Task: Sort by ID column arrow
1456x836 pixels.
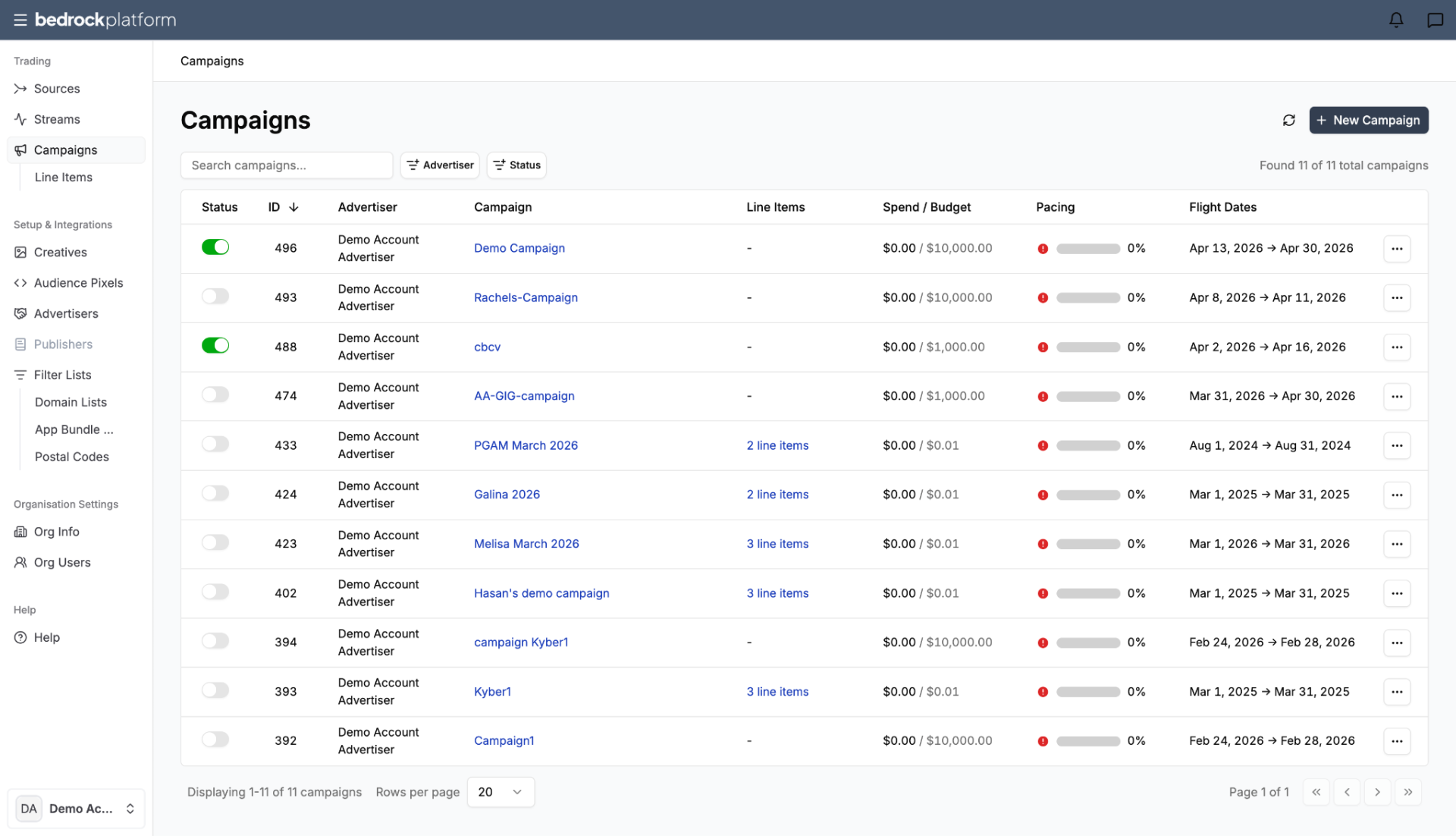Action: (293, 207)
